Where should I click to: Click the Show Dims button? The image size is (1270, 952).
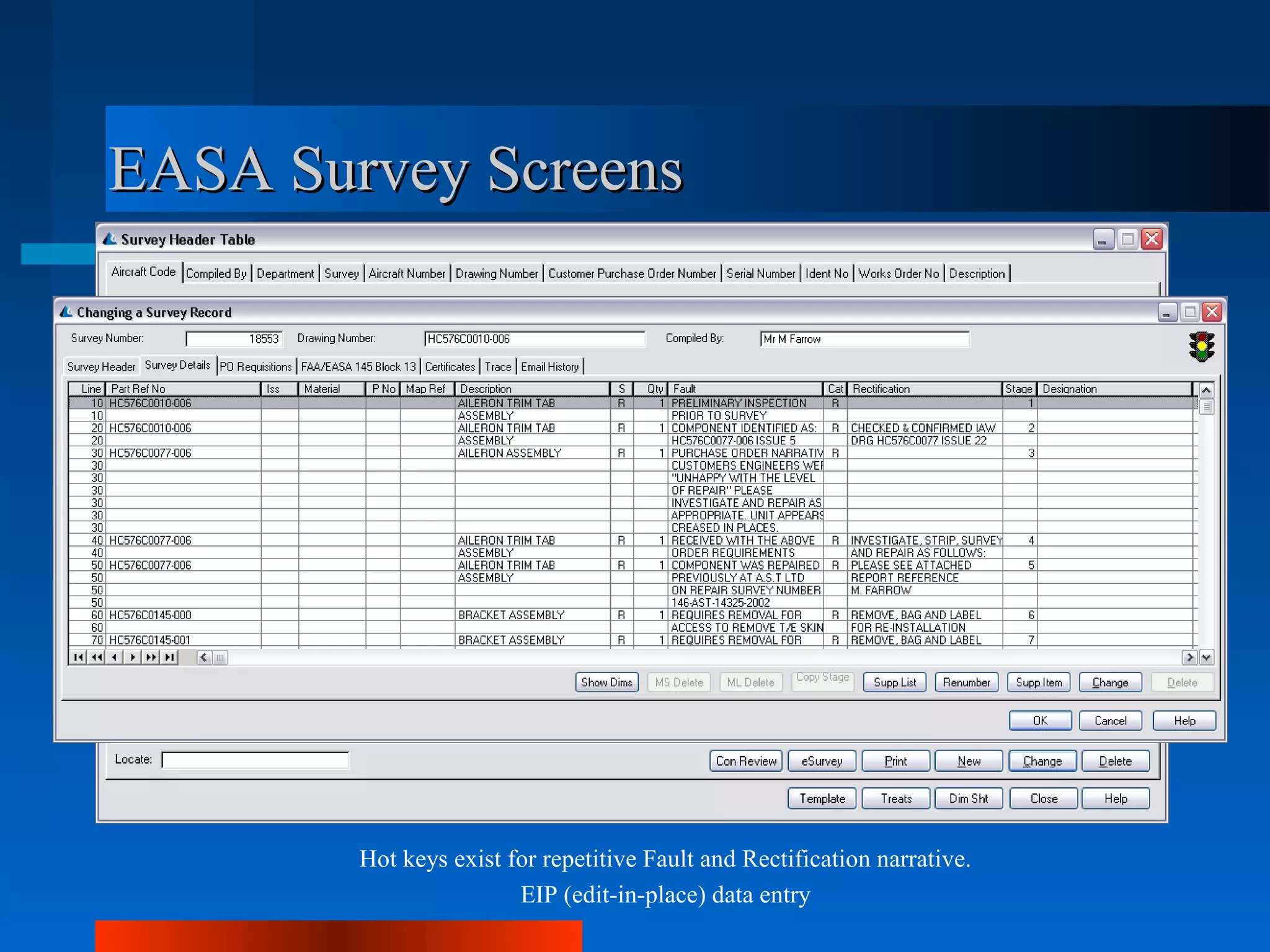606,682
